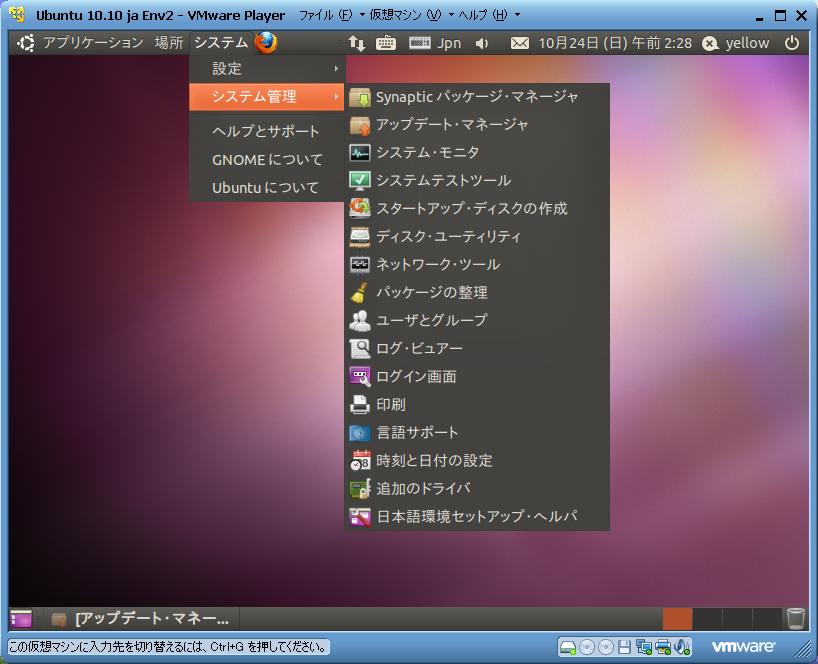818x664 pixels.
Task: Open the printer icon for 印刷
Action: (359, 405)
